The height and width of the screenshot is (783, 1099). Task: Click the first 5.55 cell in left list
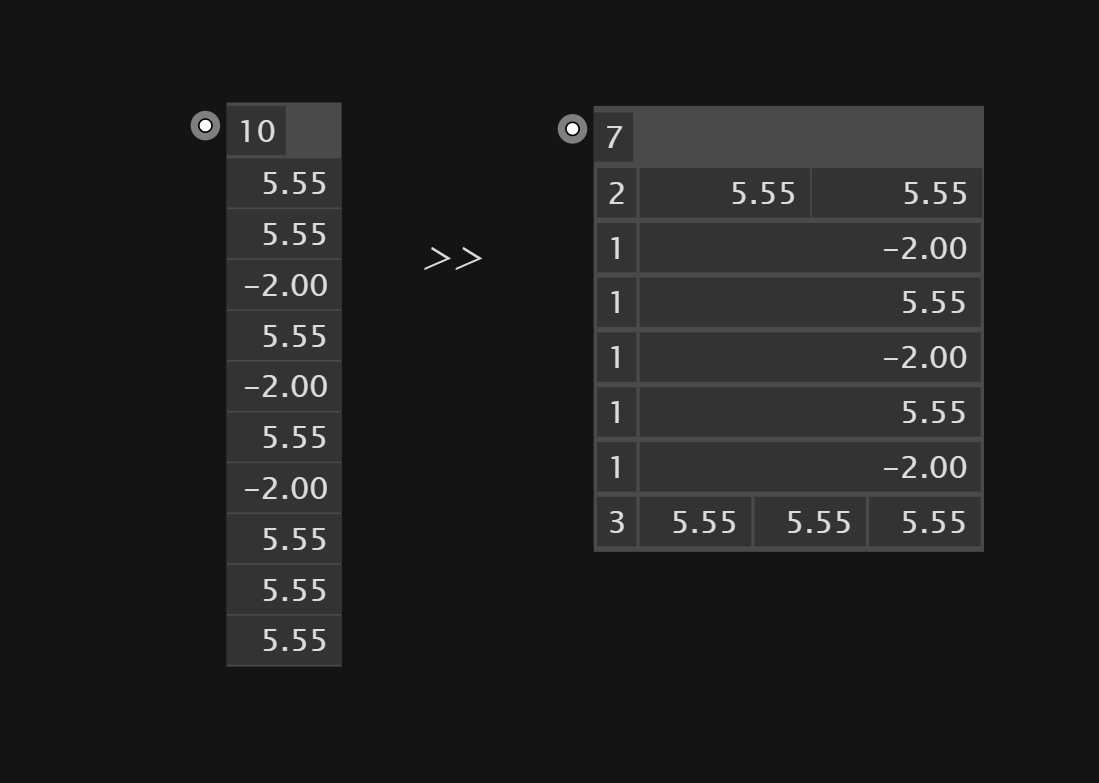[x=284, y=184]
